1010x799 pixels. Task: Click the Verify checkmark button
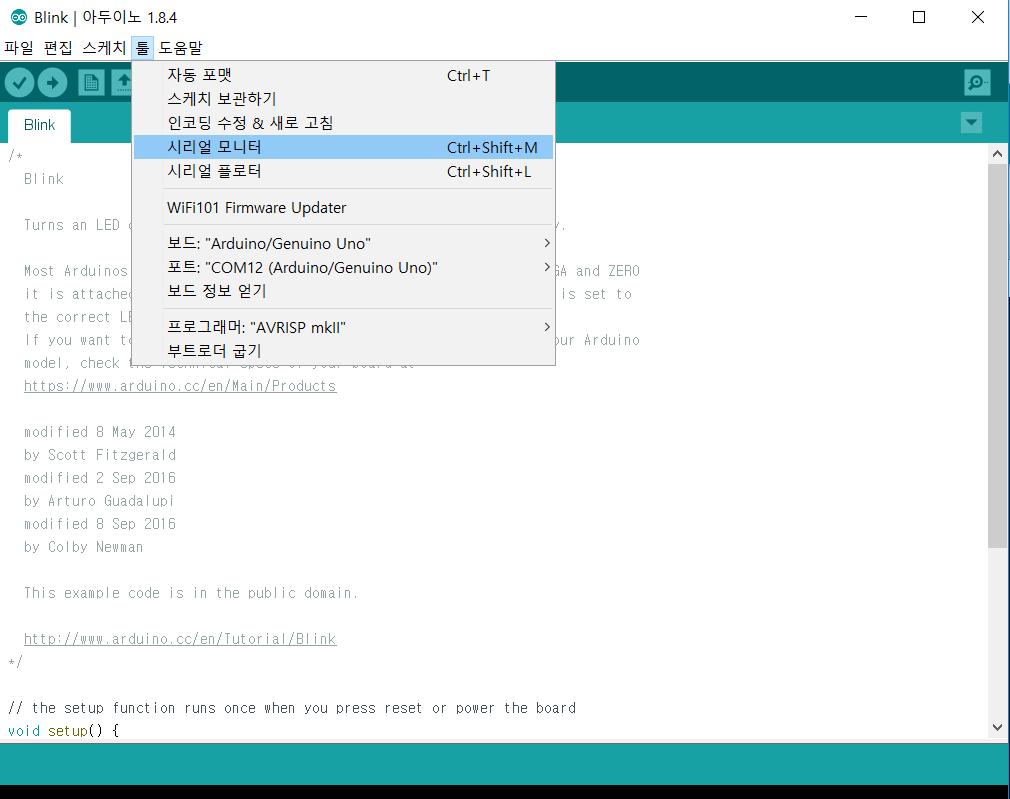[19, 82]
